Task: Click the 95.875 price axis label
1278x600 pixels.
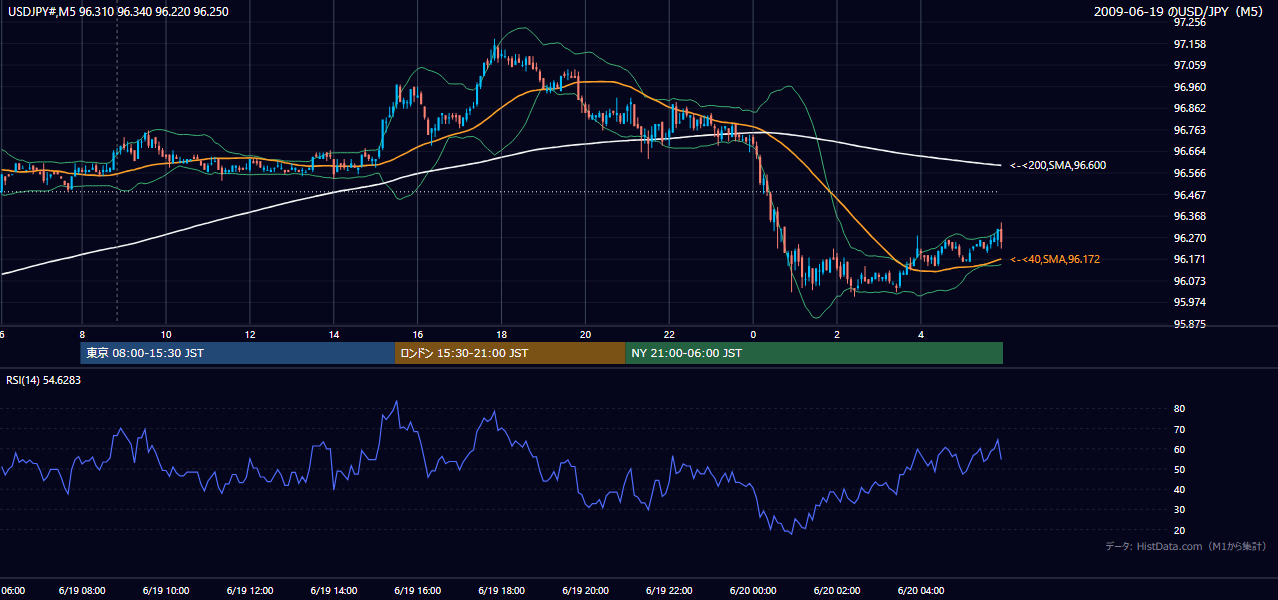Action: (1190, 324)
